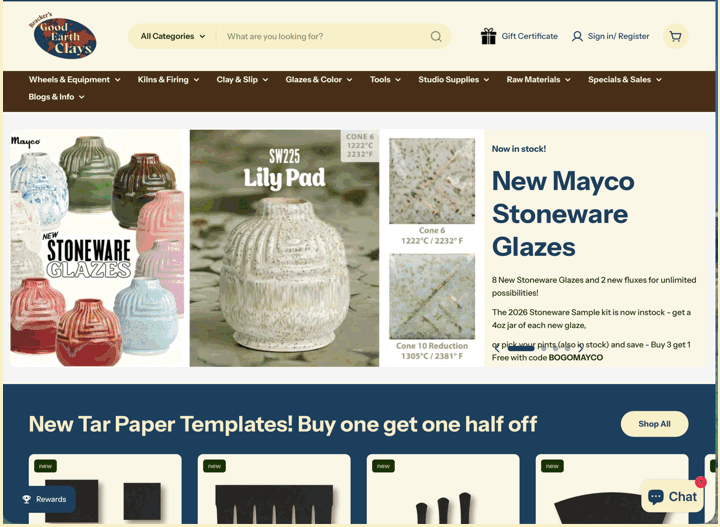Click the Rewards trophy button
720x527 pixels.
point(45,499)
